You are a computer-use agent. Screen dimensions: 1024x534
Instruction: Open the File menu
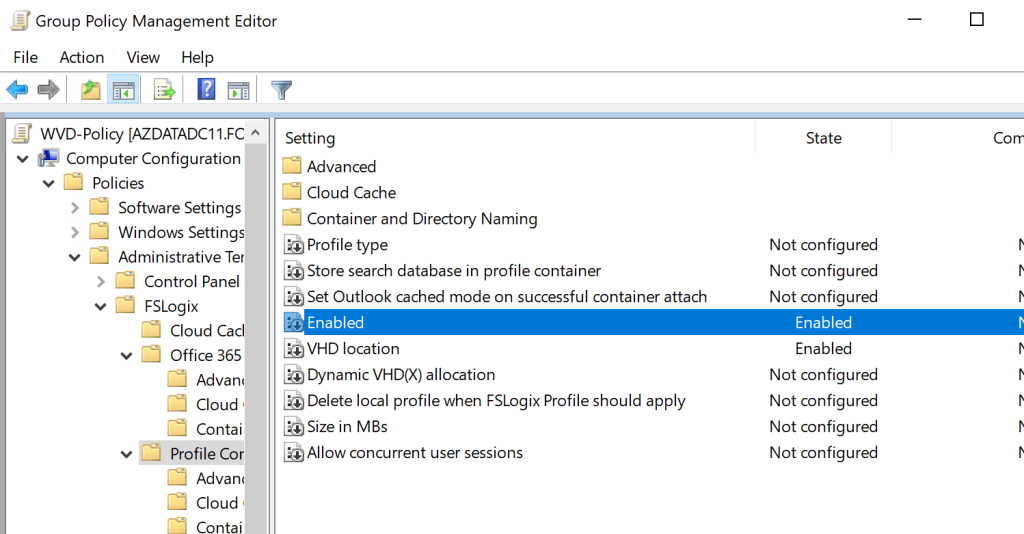25,57
